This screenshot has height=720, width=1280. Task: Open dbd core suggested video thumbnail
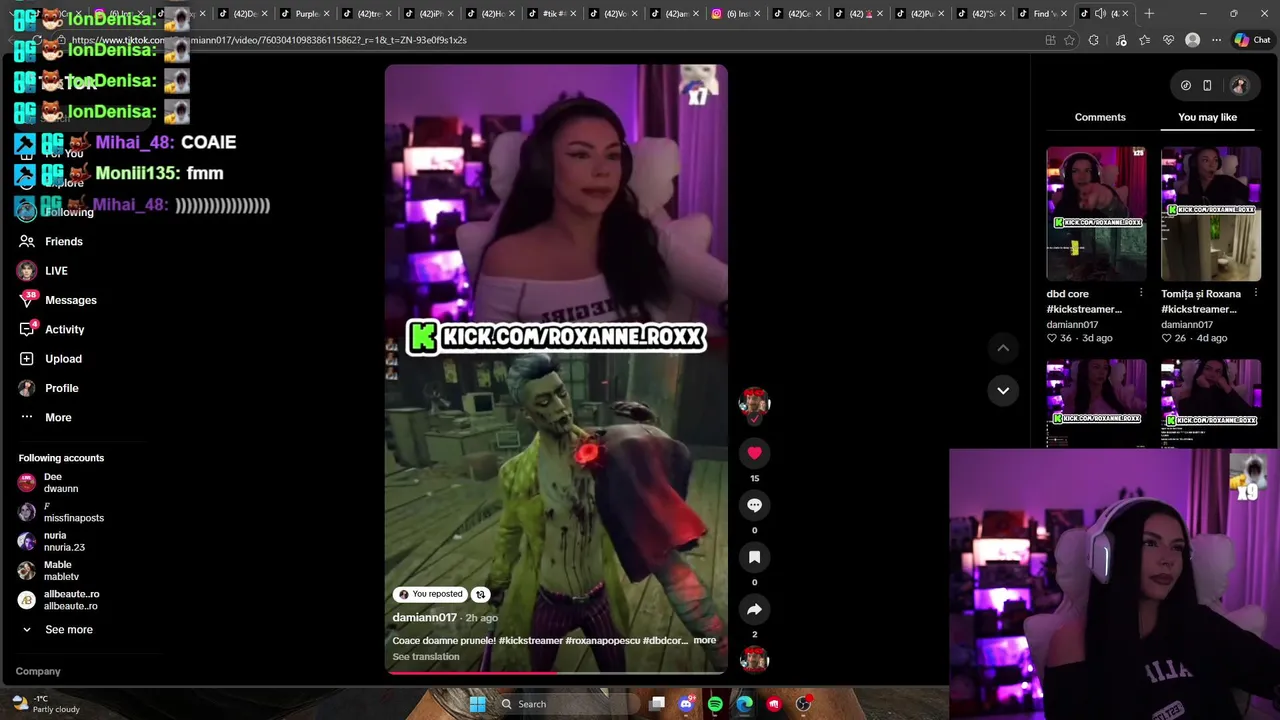(1096, 214)
